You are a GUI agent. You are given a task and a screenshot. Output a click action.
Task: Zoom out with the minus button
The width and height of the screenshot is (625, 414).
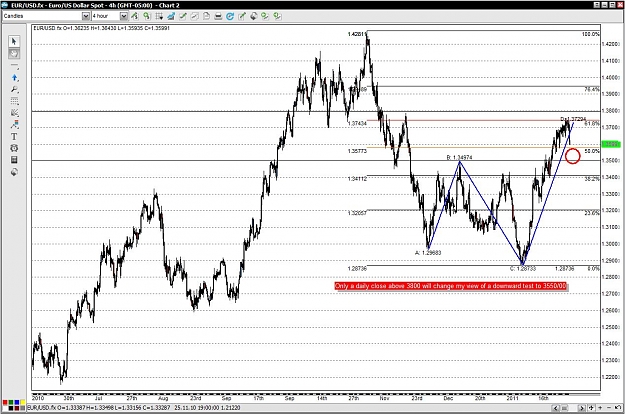coord(609,408)
